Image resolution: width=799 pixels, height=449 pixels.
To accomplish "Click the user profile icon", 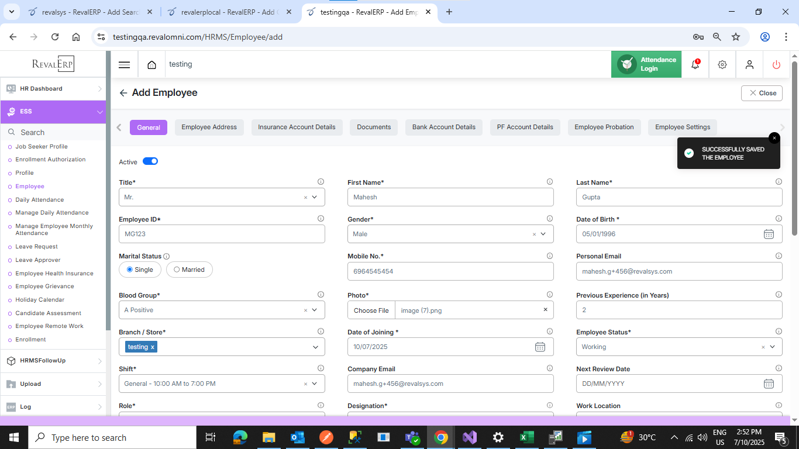I will [x=749, y=65].
